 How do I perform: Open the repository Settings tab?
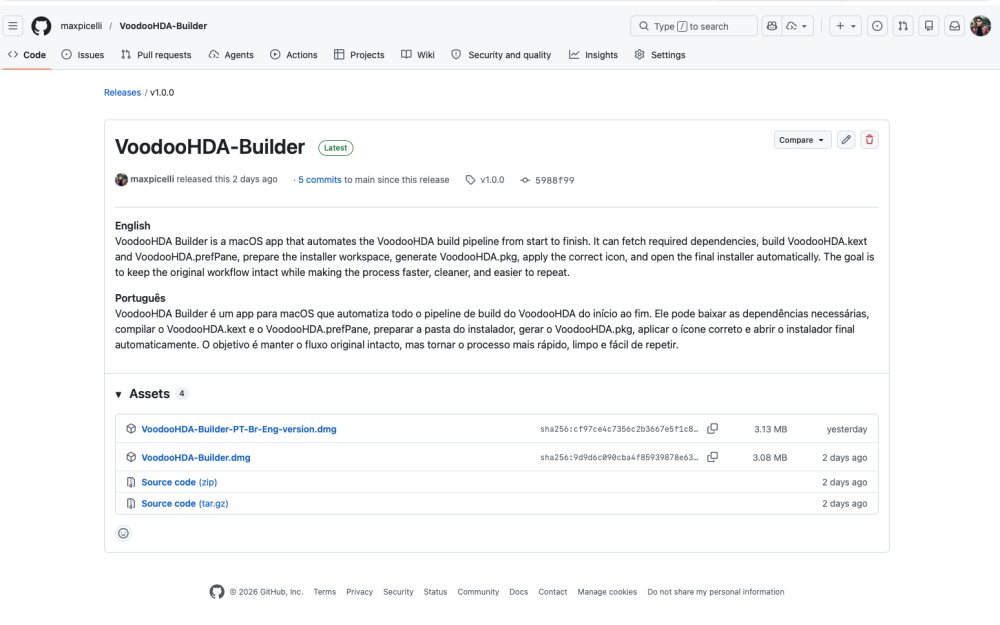click(x=660, y=55)
